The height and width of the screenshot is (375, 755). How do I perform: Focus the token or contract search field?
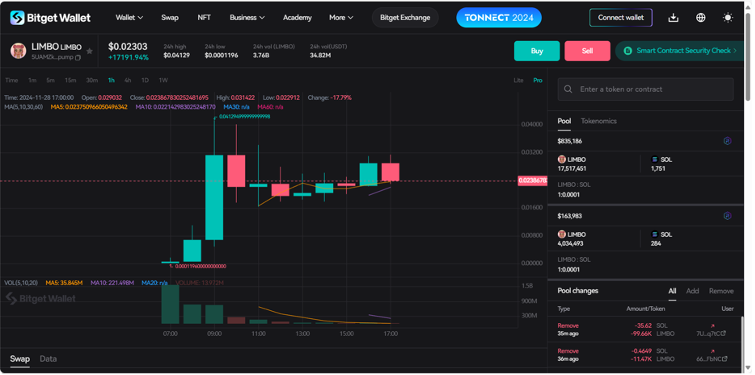pyautogui.click(x=646, y=90)
